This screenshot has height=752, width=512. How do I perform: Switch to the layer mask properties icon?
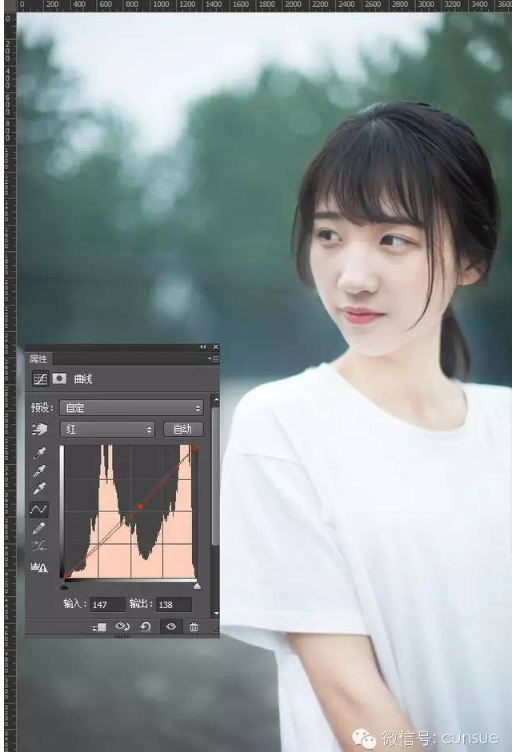(59, 378)
